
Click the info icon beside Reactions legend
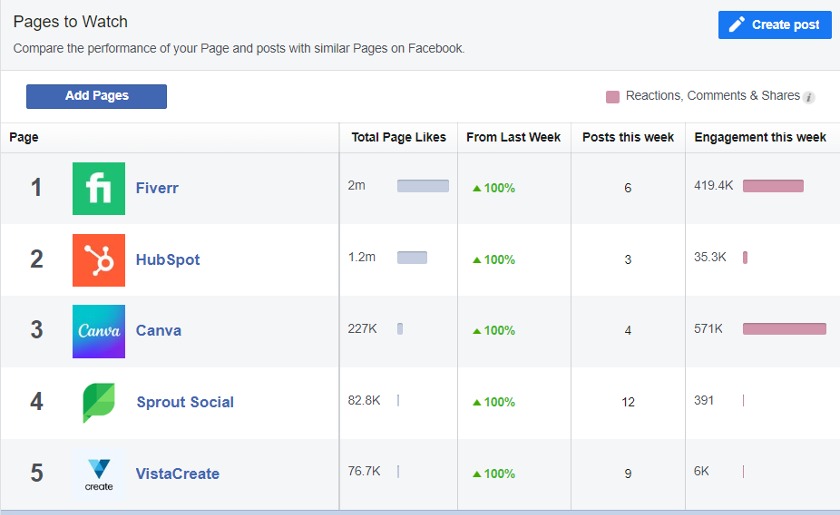(809, 98)
